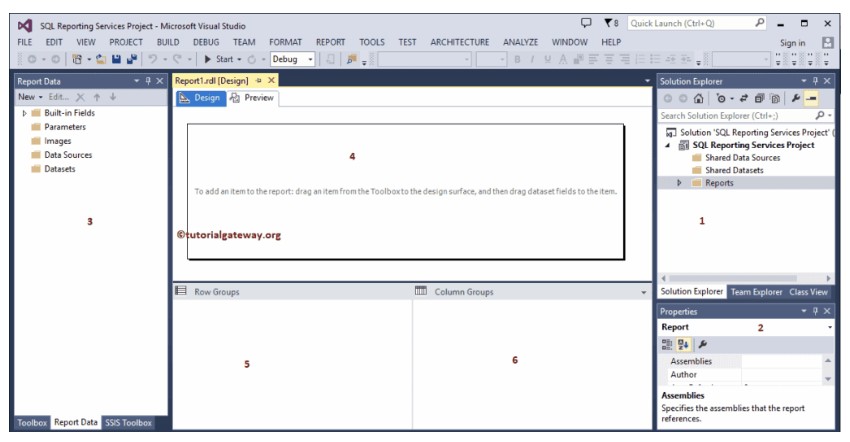This screenshot has height=442, width=850.
Task: Click the Property Pages wrench in Properties panel
Action: point(703,344)
